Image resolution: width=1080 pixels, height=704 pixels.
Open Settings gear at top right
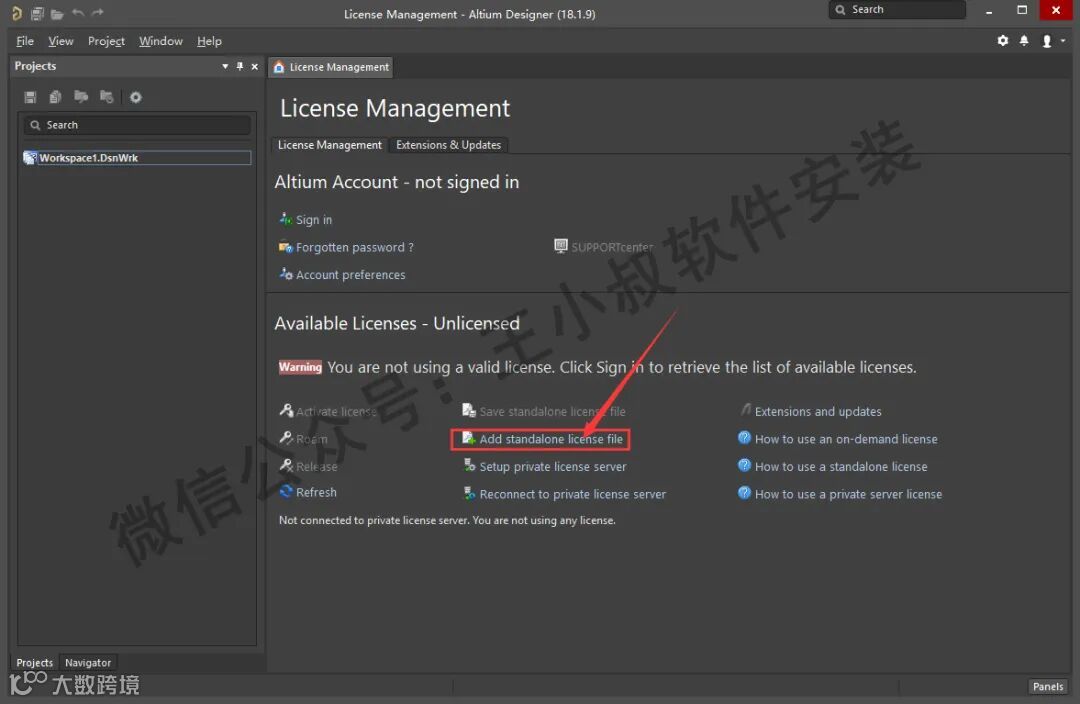coord(1003,41)
